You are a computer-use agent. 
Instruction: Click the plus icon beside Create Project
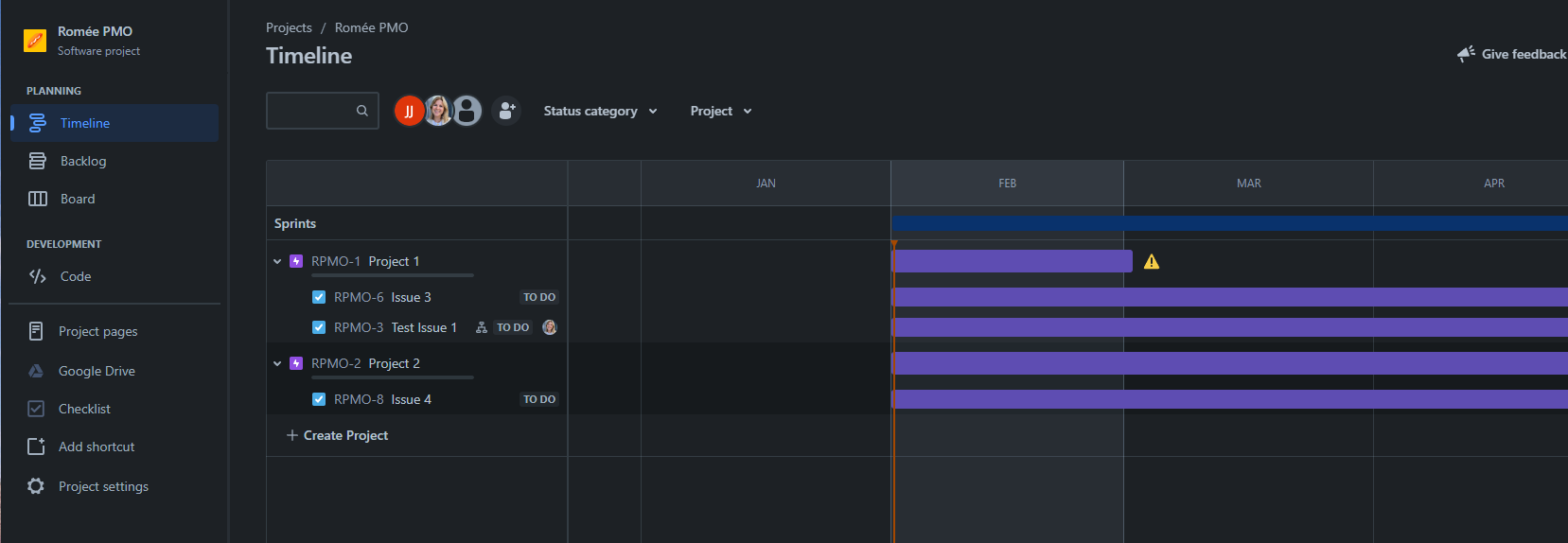point(292,435)
